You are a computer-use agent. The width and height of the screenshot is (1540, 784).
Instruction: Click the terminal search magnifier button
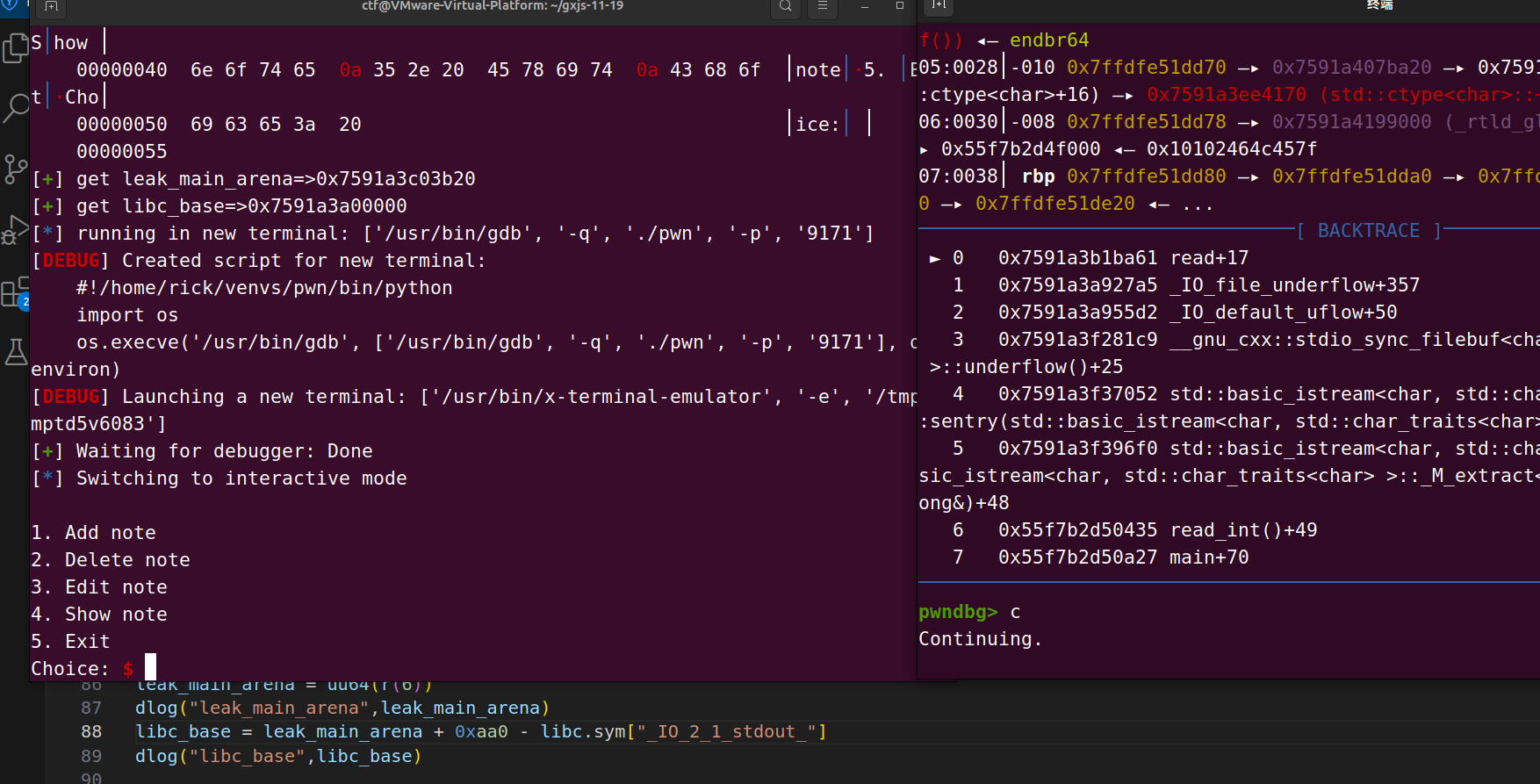coord(785,6)
